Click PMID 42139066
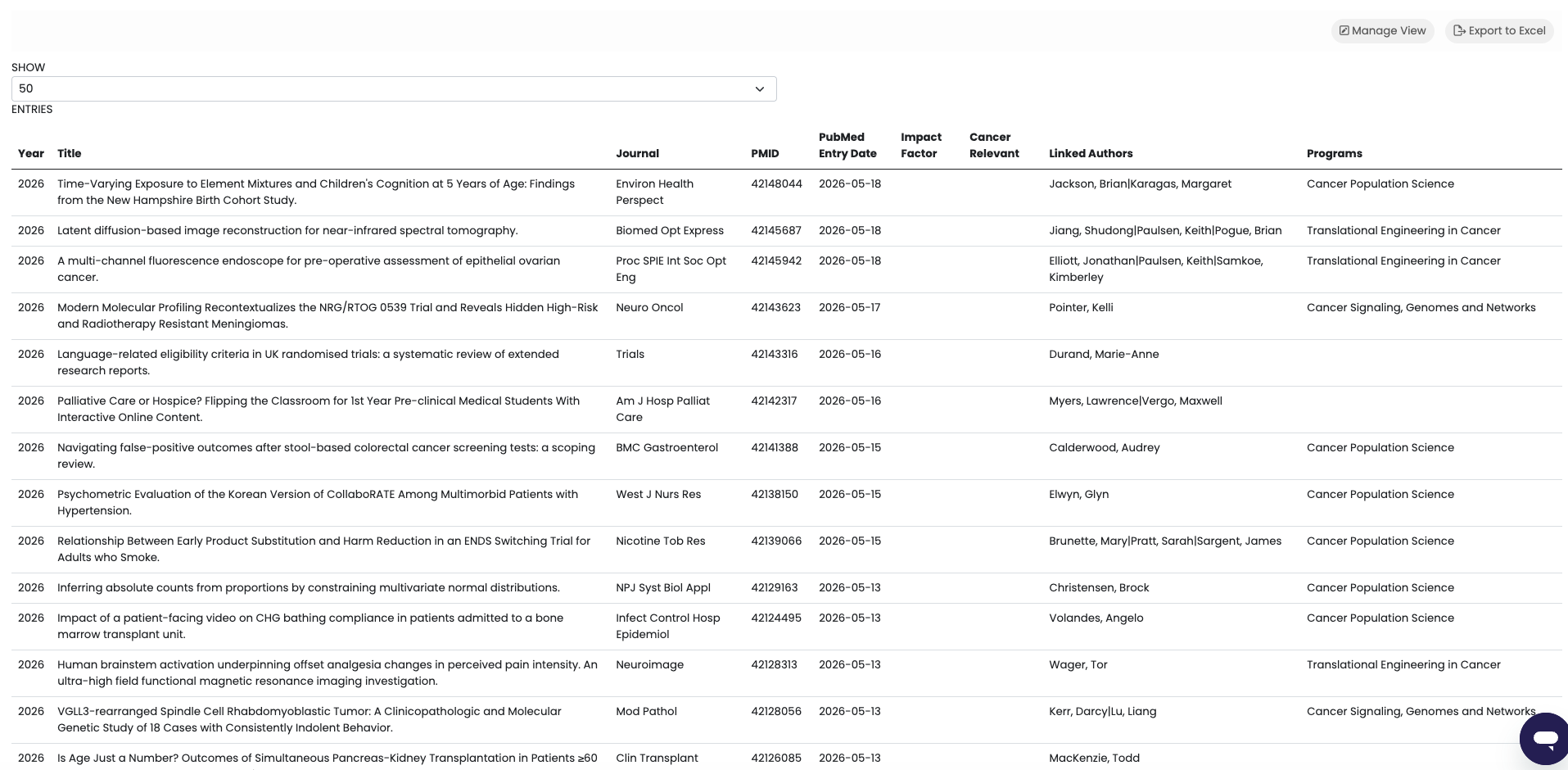The image size is (1568, 770). tap(776, 541)
